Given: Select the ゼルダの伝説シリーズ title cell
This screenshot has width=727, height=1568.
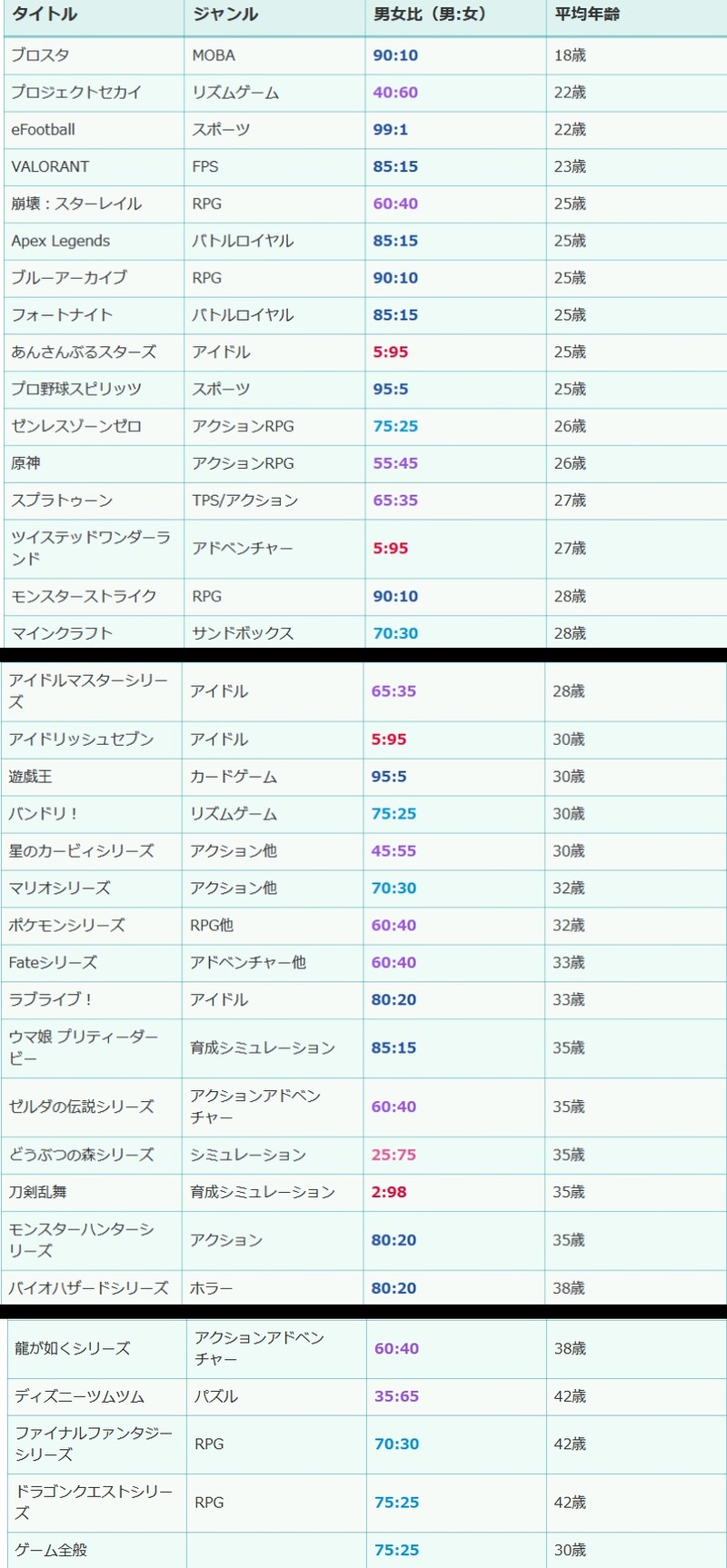Looking at the screenshot, I should pos(92,1107).
